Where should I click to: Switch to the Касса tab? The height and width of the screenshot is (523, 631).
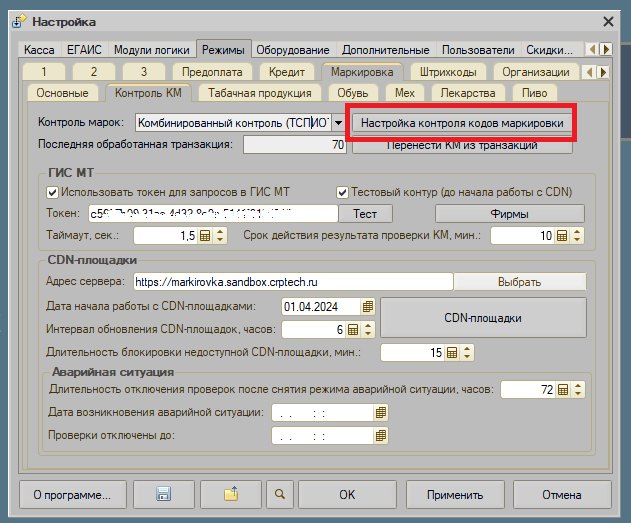point(39,50)
